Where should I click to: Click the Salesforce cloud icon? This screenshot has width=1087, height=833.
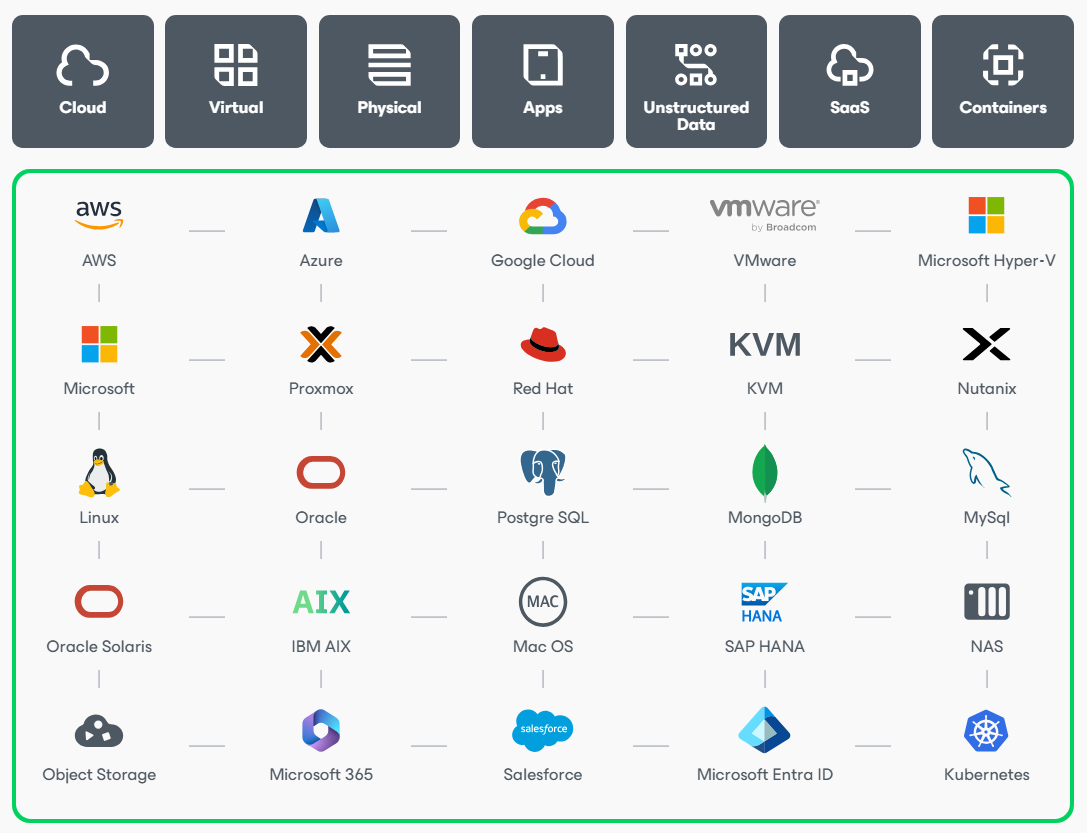point(542,731)
